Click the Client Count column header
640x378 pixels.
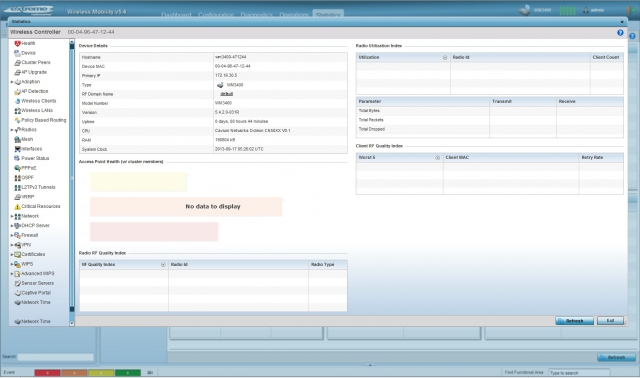click(606, 58)
